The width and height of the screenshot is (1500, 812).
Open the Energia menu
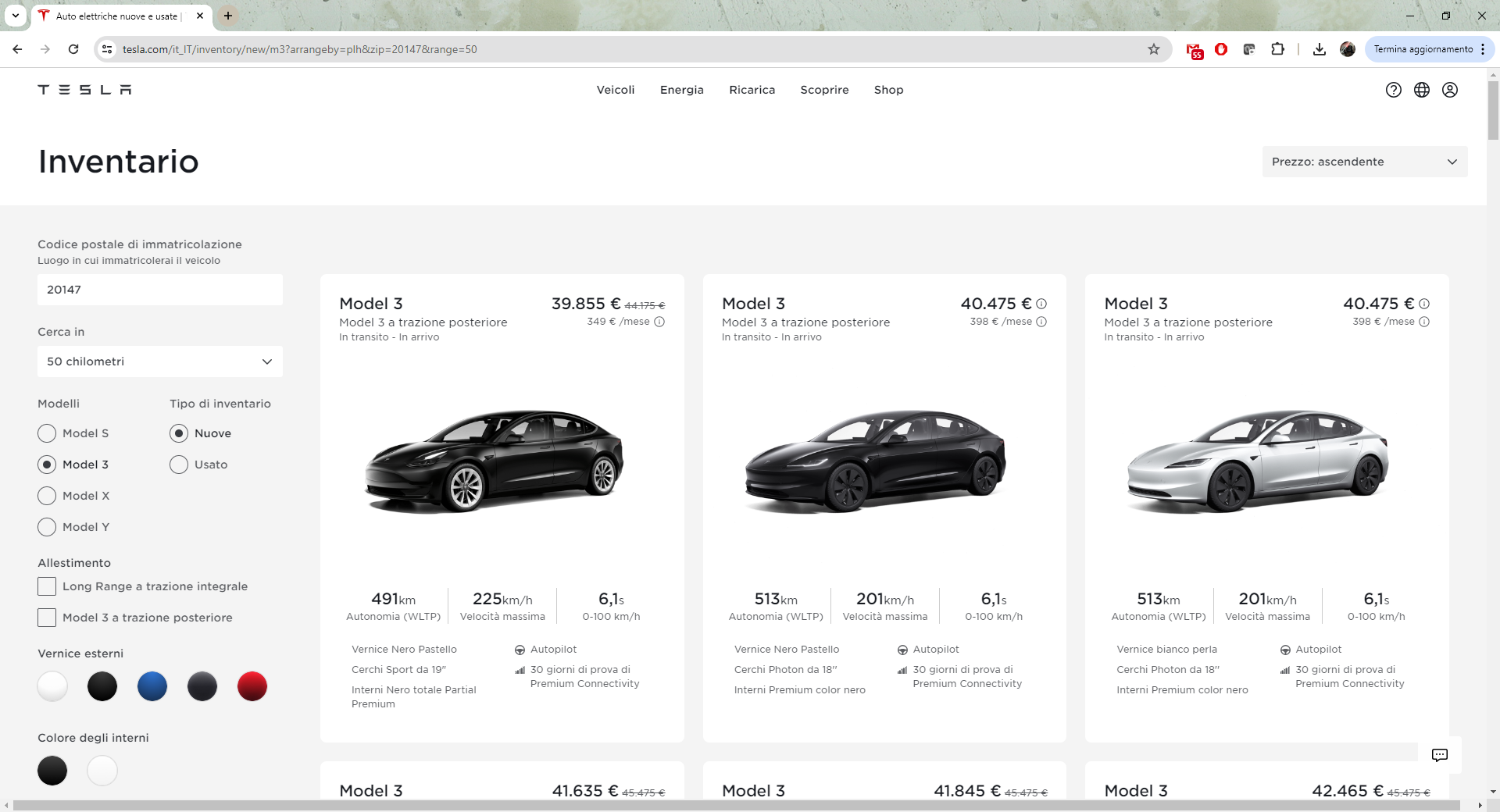(x=682, y=90)
